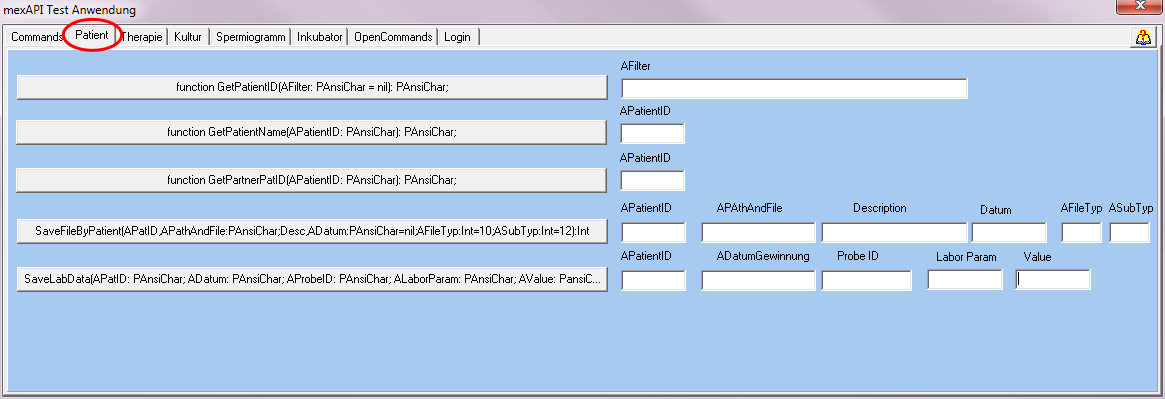Focus the APatientID field for GetPatientName

(652, 134)
